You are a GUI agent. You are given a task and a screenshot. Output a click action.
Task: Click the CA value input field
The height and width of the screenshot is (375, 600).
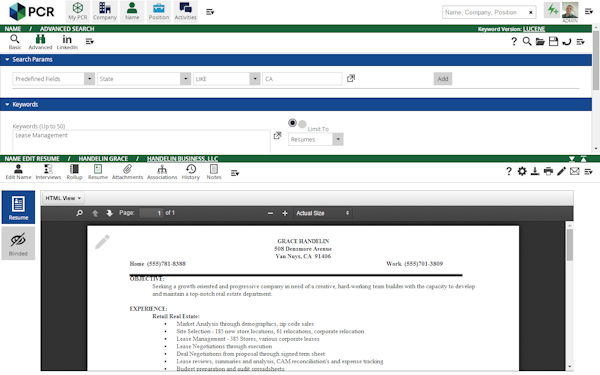pyautogui.click(x=302, y=79)
